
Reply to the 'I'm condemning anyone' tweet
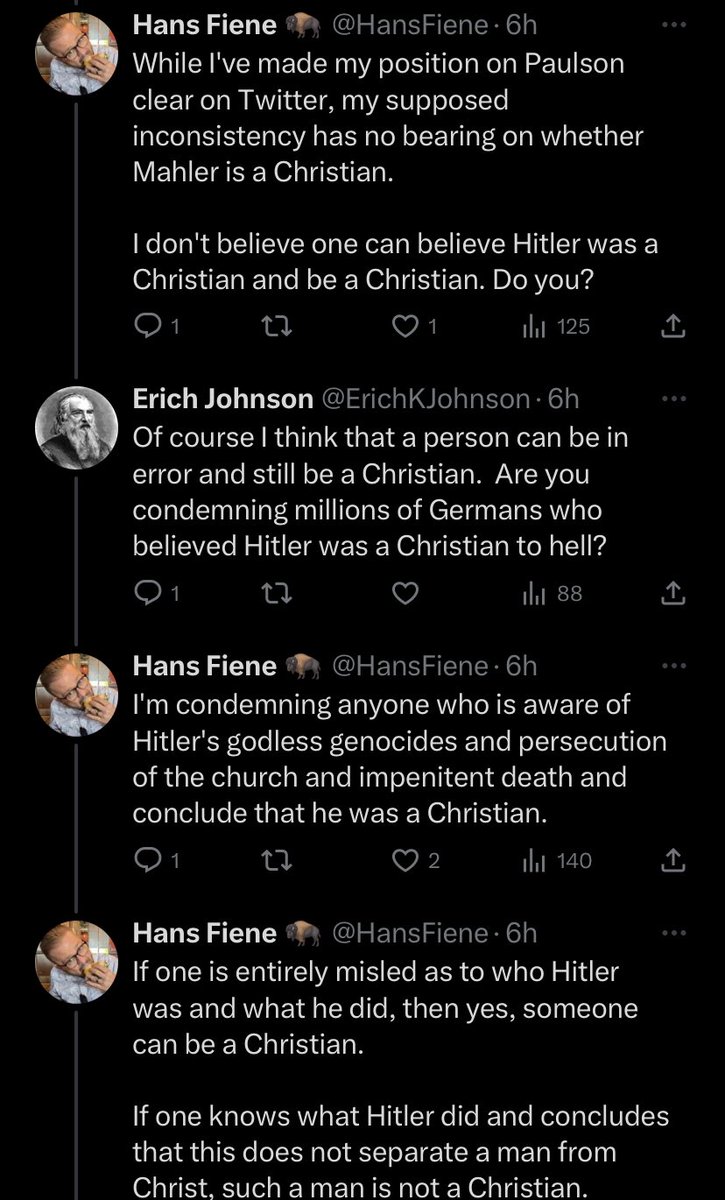coord(146,861)
